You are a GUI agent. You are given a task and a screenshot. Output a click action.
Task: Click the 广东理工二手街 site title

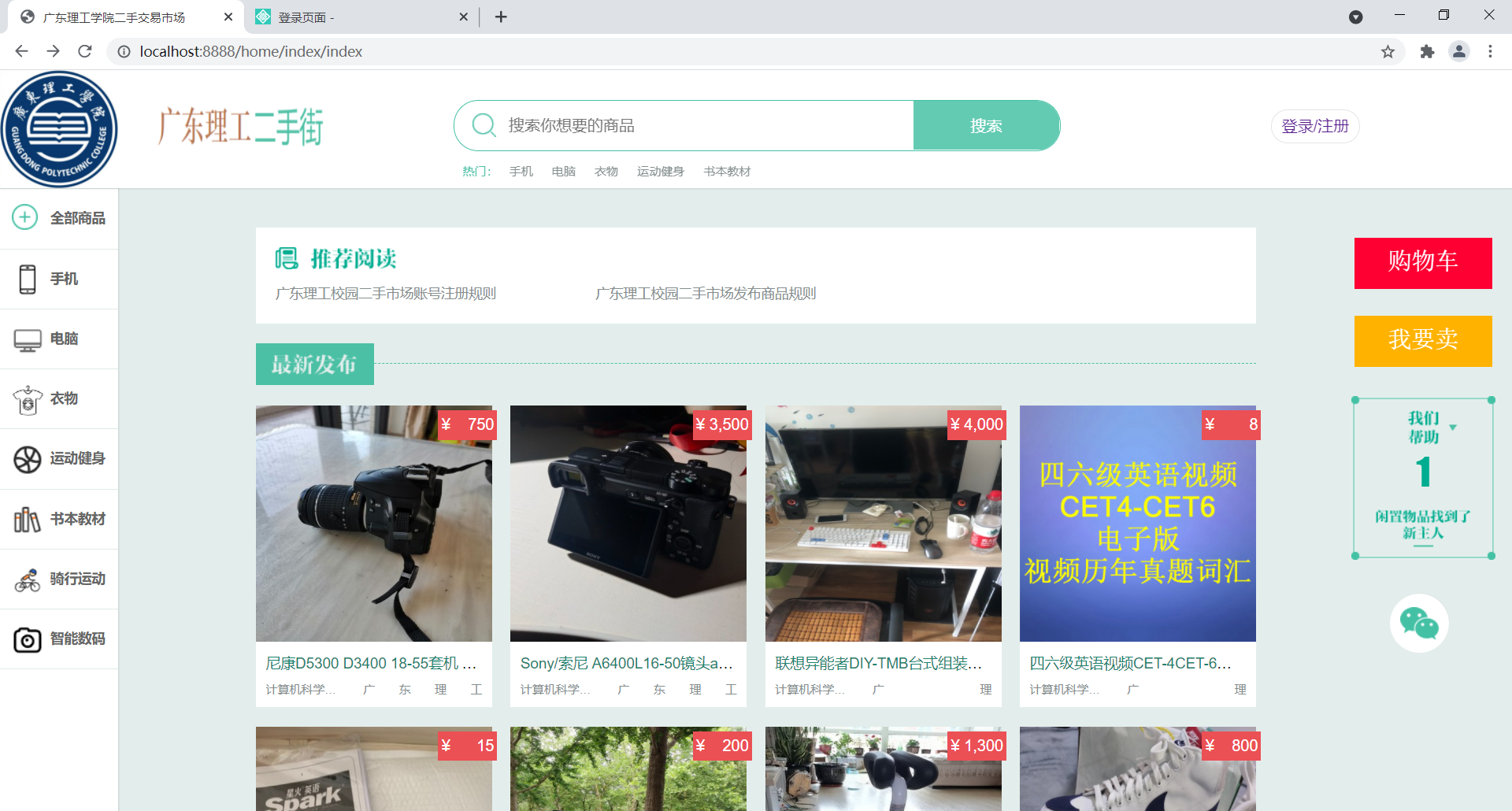[241, 127]
